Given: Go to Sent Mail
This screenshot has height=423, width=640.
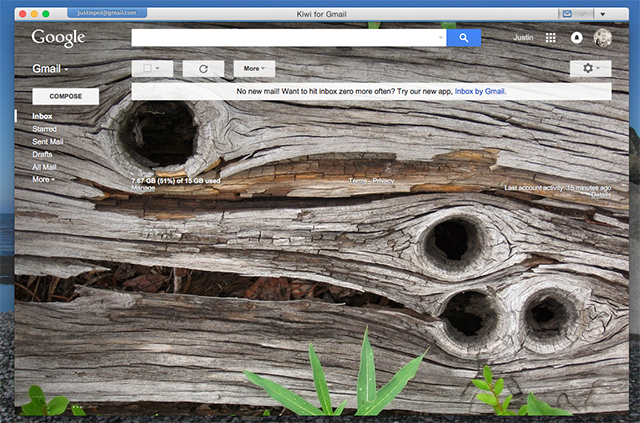Looking at the screenshot, I should click(47, 142).
